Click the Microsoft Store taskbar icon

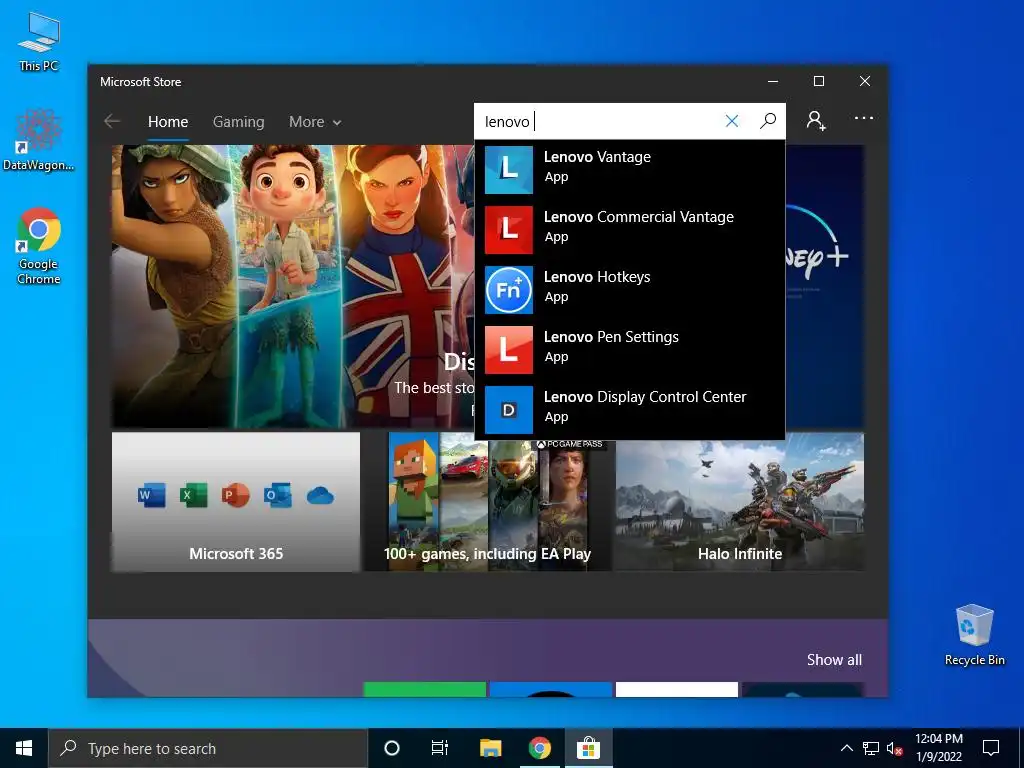point(588,748)
